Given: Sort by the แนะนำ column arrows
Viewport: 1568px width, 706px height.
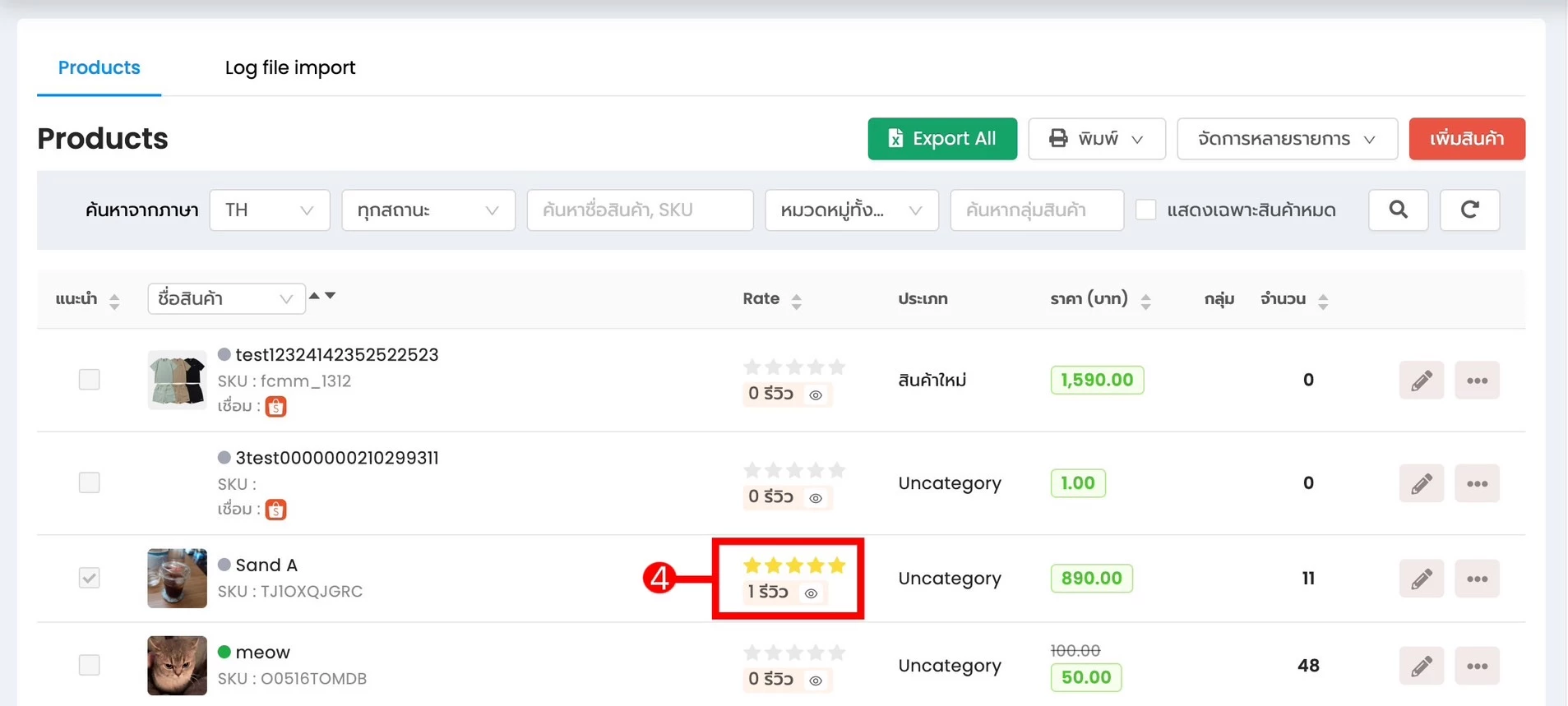Looking at the screenshot, I should 114,301.
